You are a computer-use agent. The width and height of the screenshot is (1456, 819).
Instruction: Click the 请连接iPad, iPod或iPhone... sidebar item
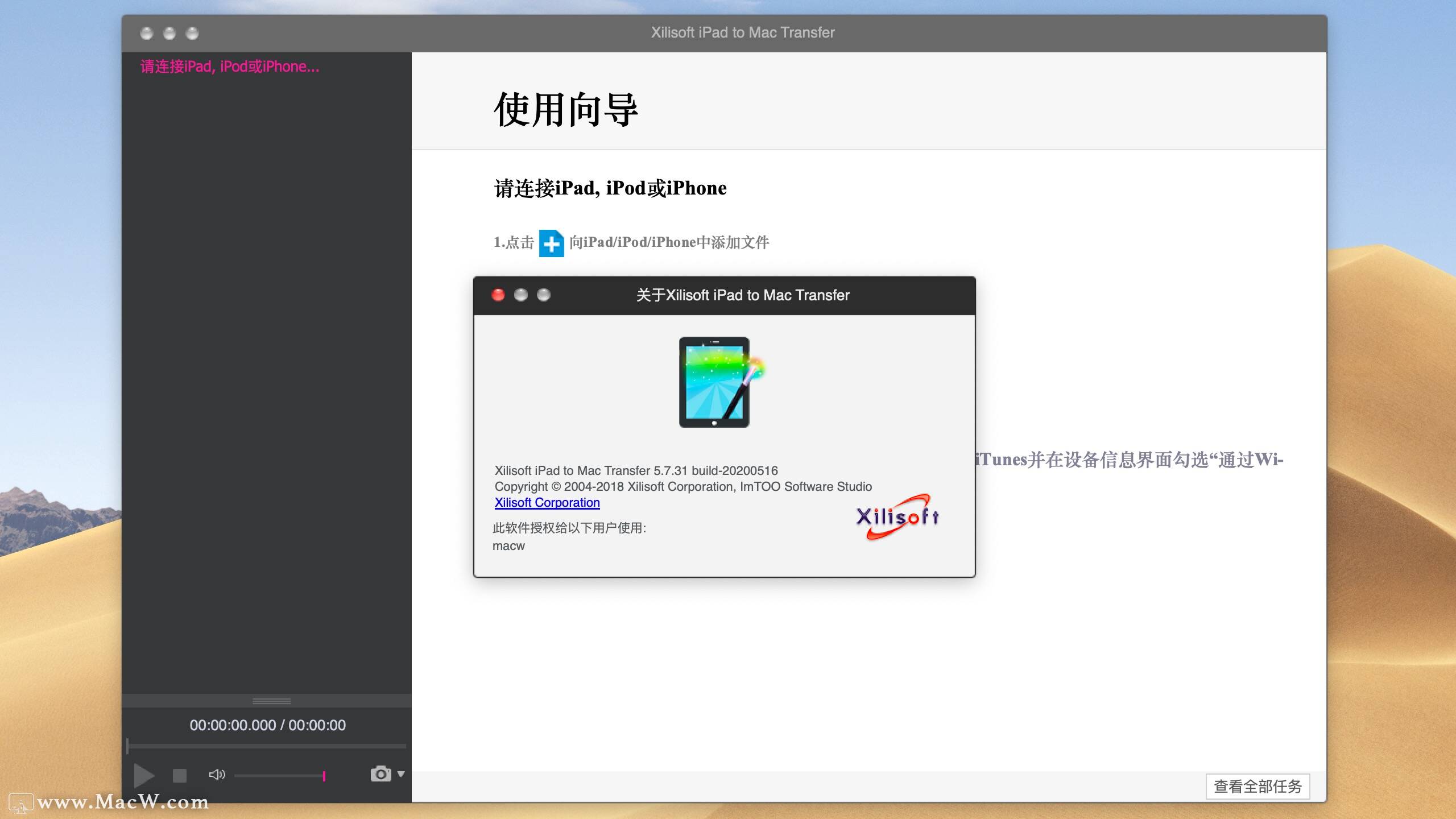(x=230, y=67)
